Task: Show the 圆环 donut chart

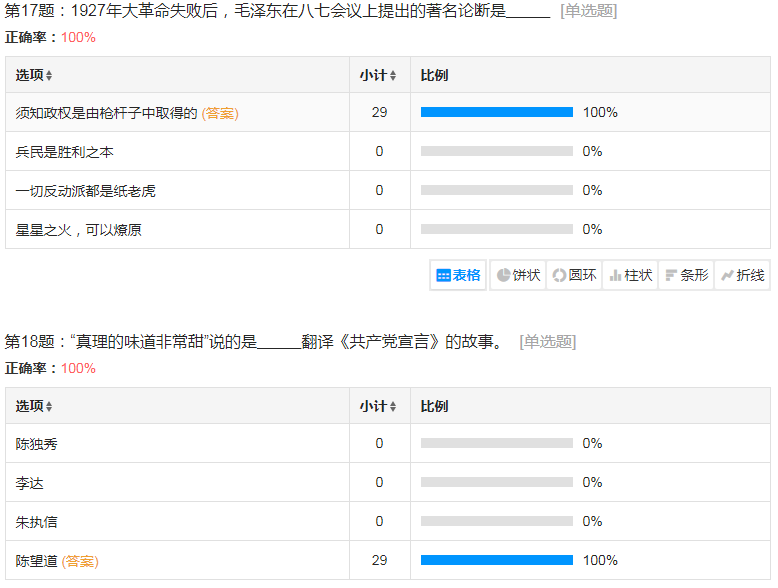Action: [574, 275]
